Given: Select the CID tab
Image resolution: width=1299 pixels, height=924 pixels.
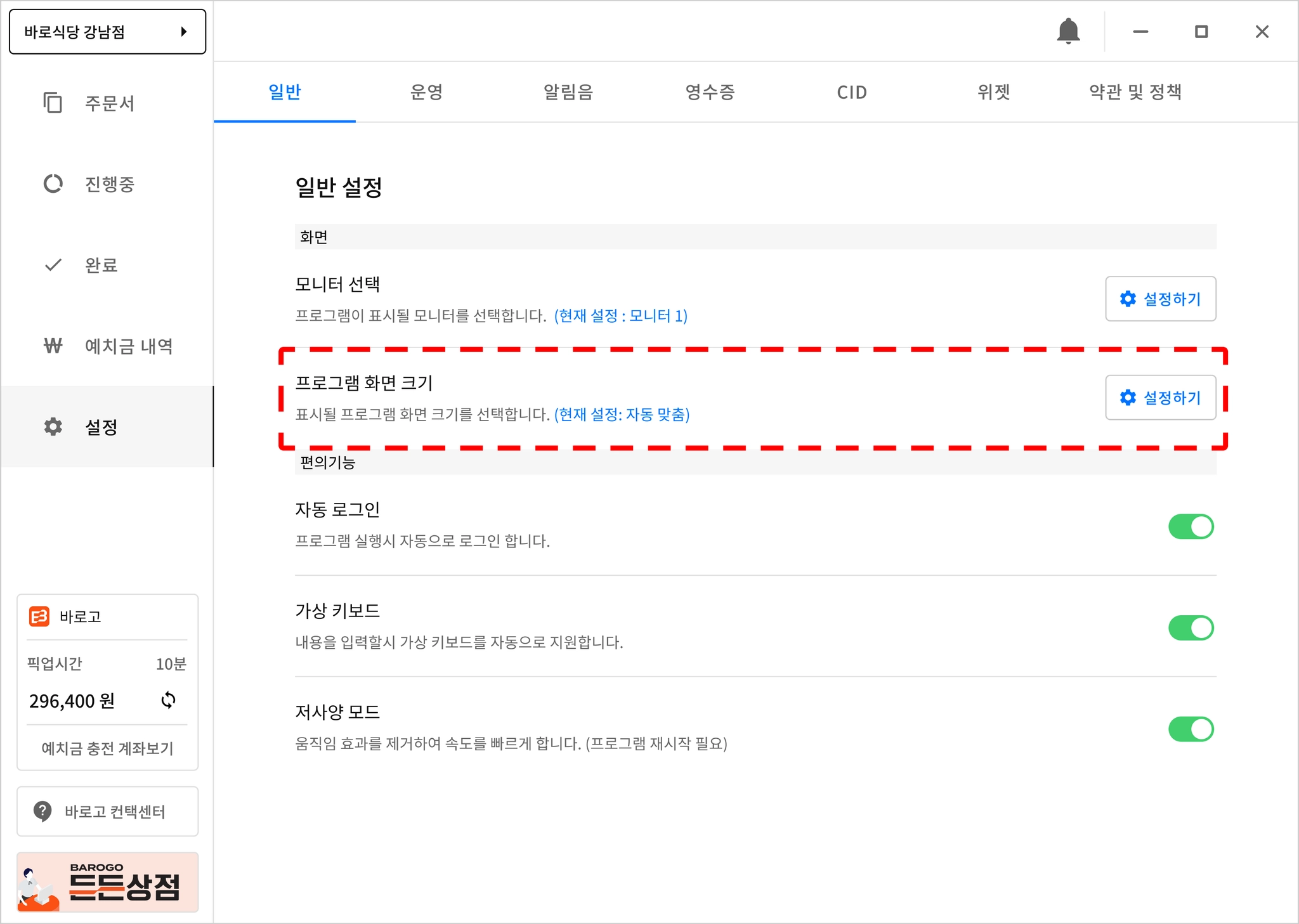Looking at the screenshot, I should pos(852,93).
